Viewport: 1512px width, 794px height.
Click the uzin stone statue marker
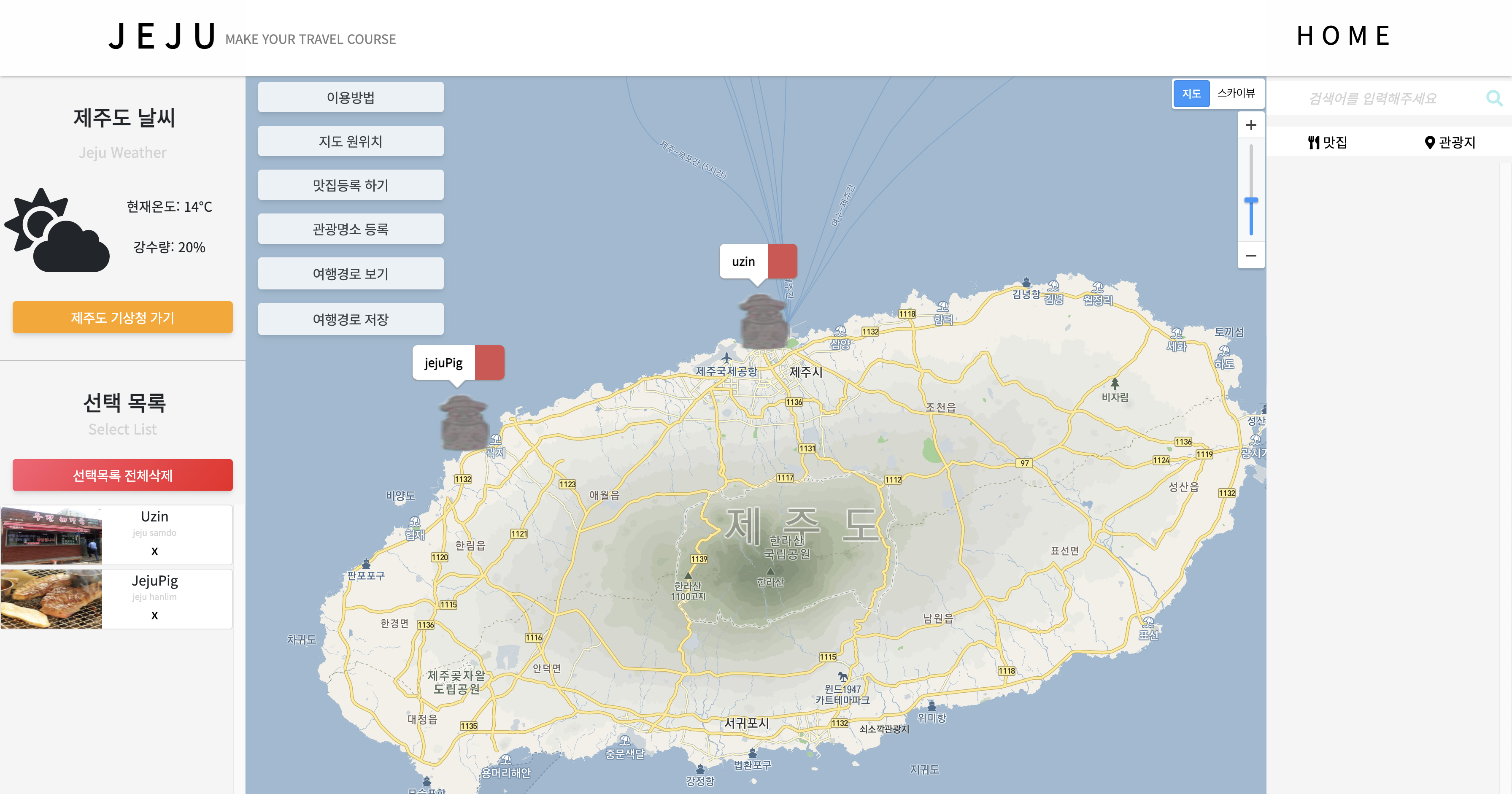[x=763, y=321]
